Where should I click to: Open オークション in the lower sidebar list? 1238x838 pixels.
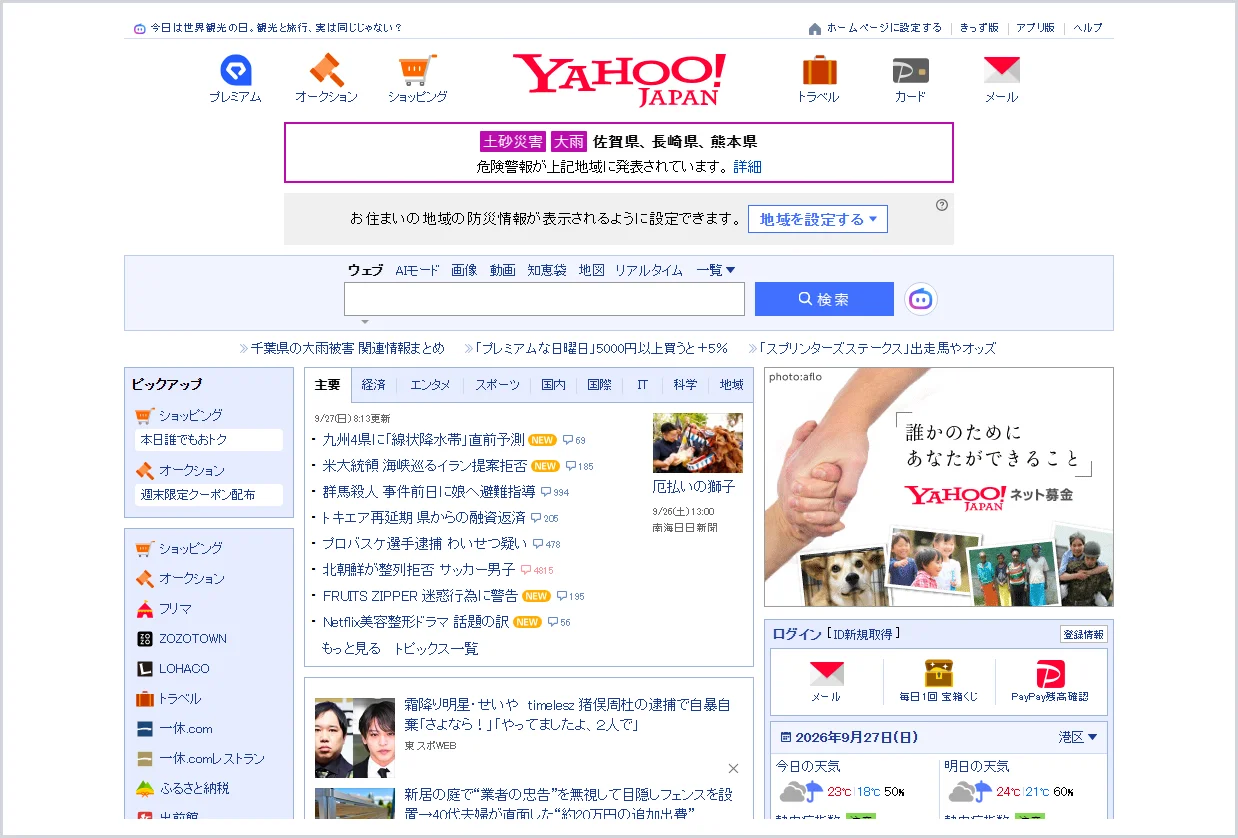[x=180, y=578]
